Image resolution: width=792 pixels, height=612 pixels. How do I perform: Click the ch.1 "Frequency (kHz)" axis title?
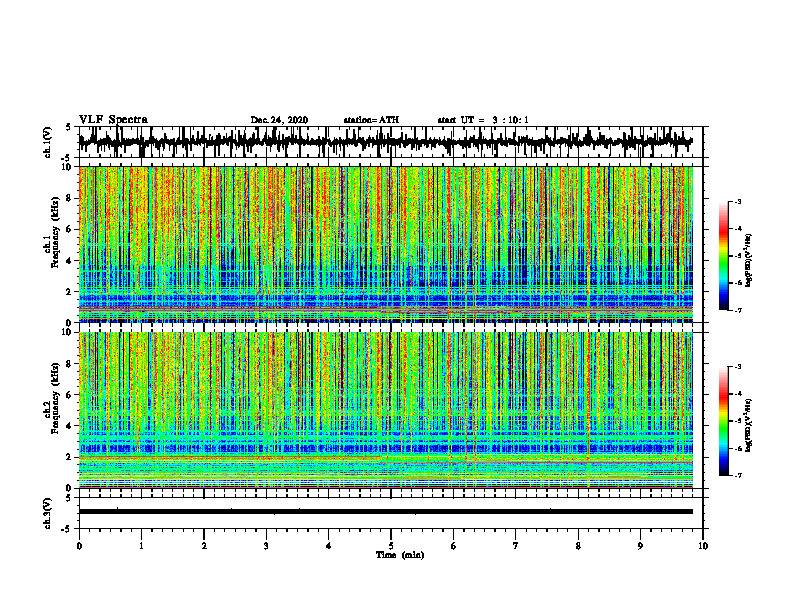[56, 233]
